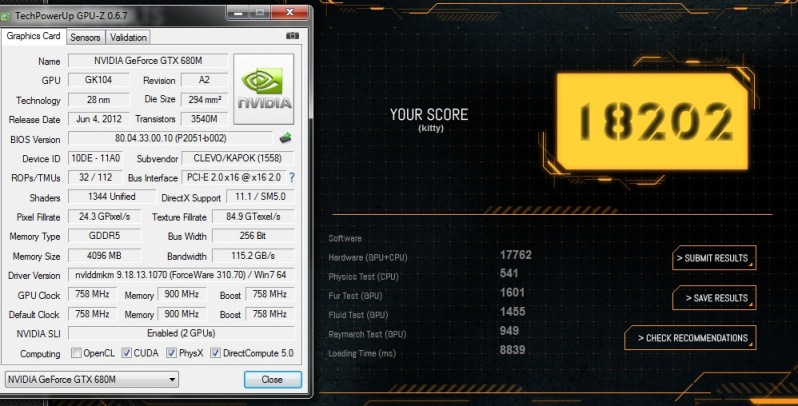
Task: Click the Device ID field 10DE - 11A0
Action: tap(95, 158)
